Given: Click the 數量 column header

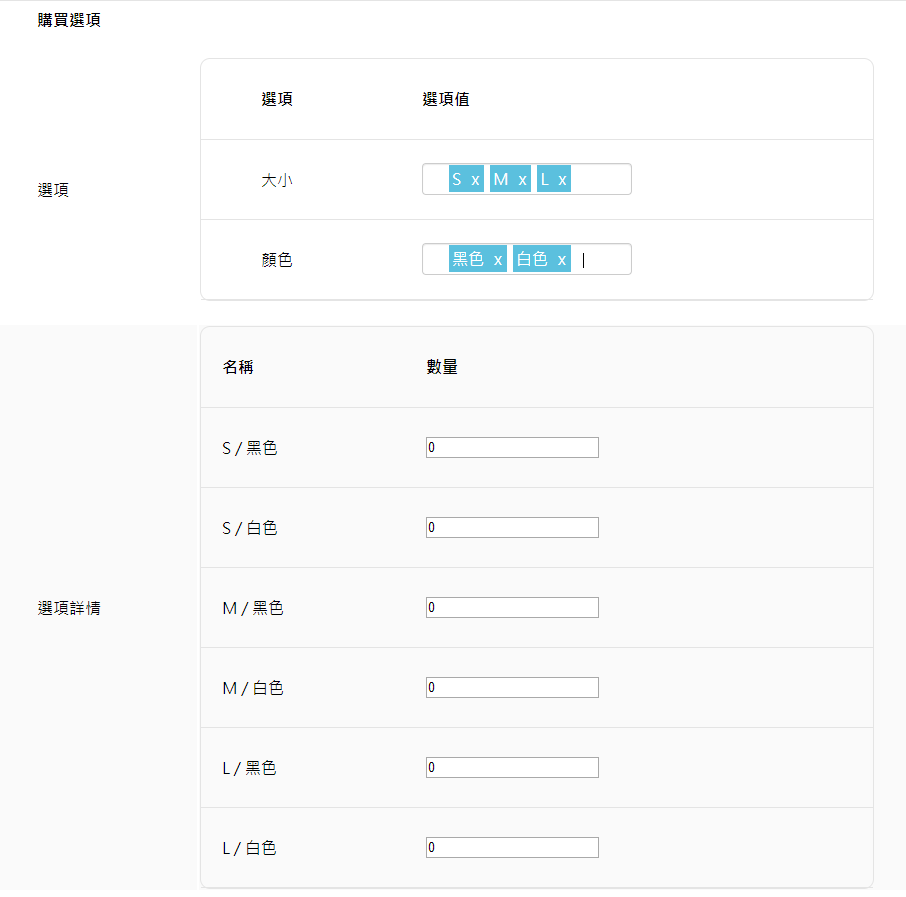Looking at the screenshot, I should 442,367.
